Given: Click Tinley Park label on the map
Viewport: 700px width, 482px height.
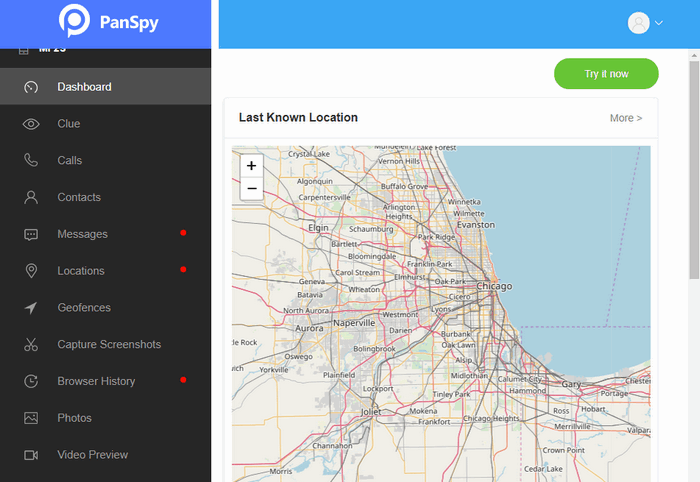Looking at the screenshot, I should [x=451, y=395].
